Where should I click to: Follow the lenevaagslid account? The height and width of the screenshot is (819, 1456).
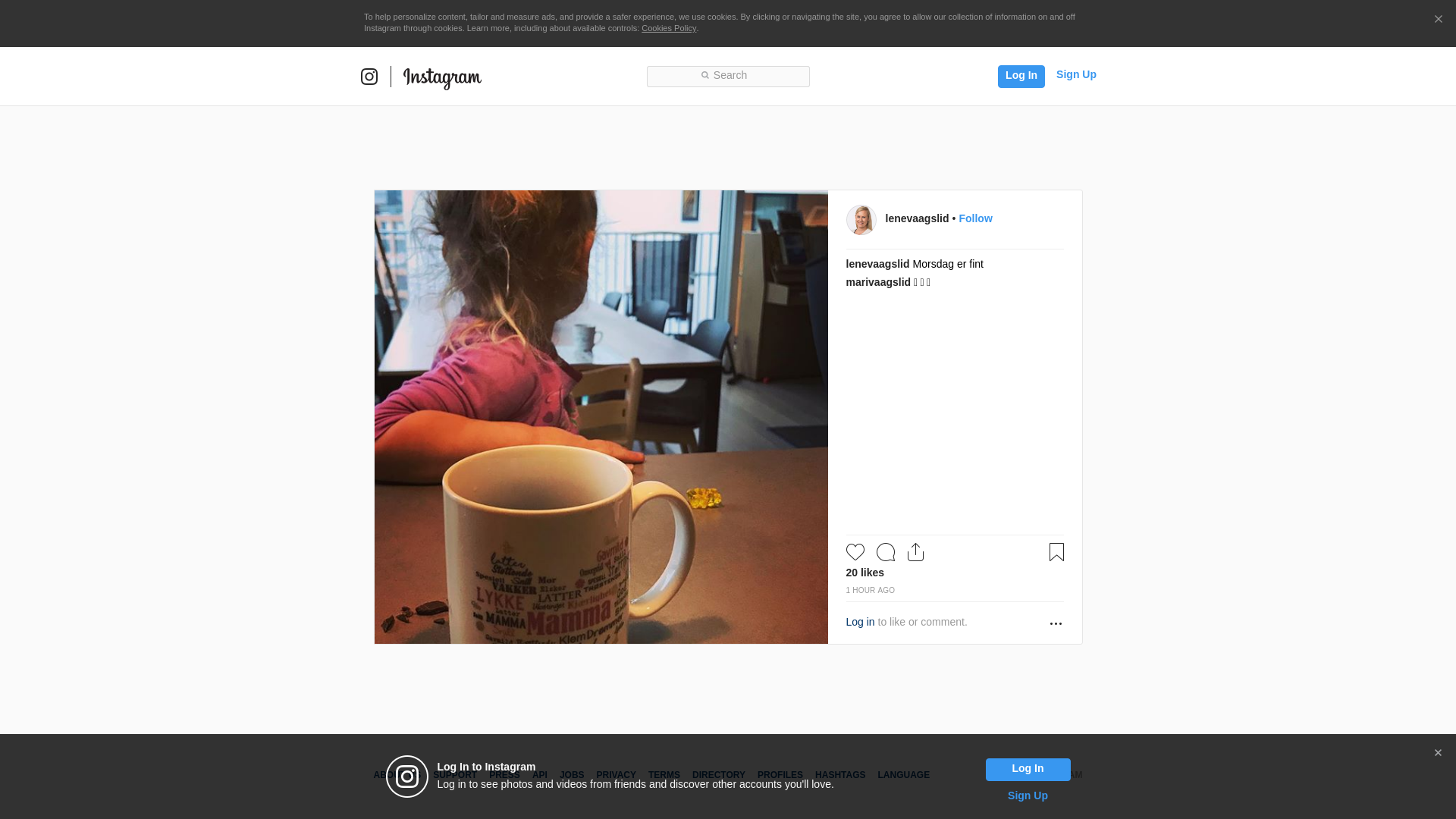pos(975,218)
